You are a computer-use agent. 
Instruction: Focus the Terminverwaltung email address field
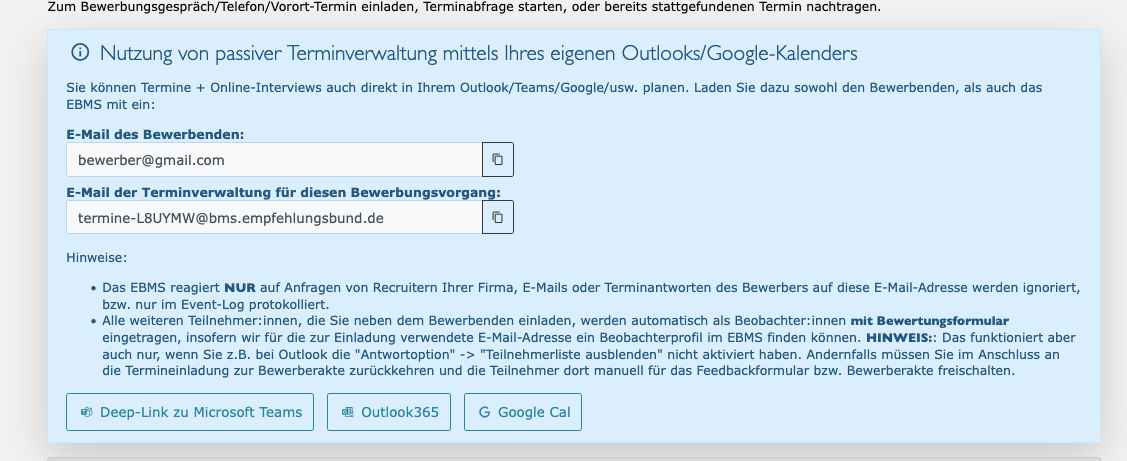[274, 216]
